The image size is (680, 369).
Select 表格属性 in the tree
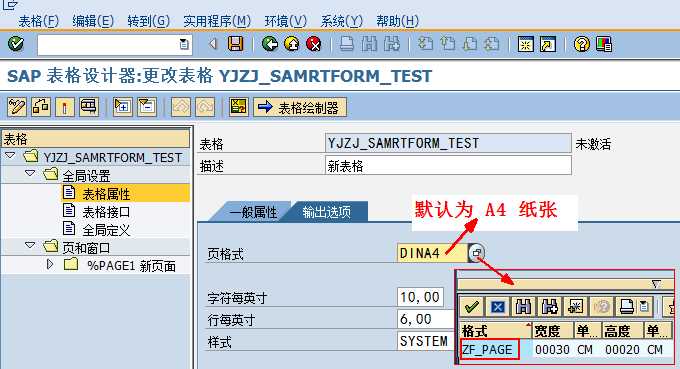(x=106, y=193)
